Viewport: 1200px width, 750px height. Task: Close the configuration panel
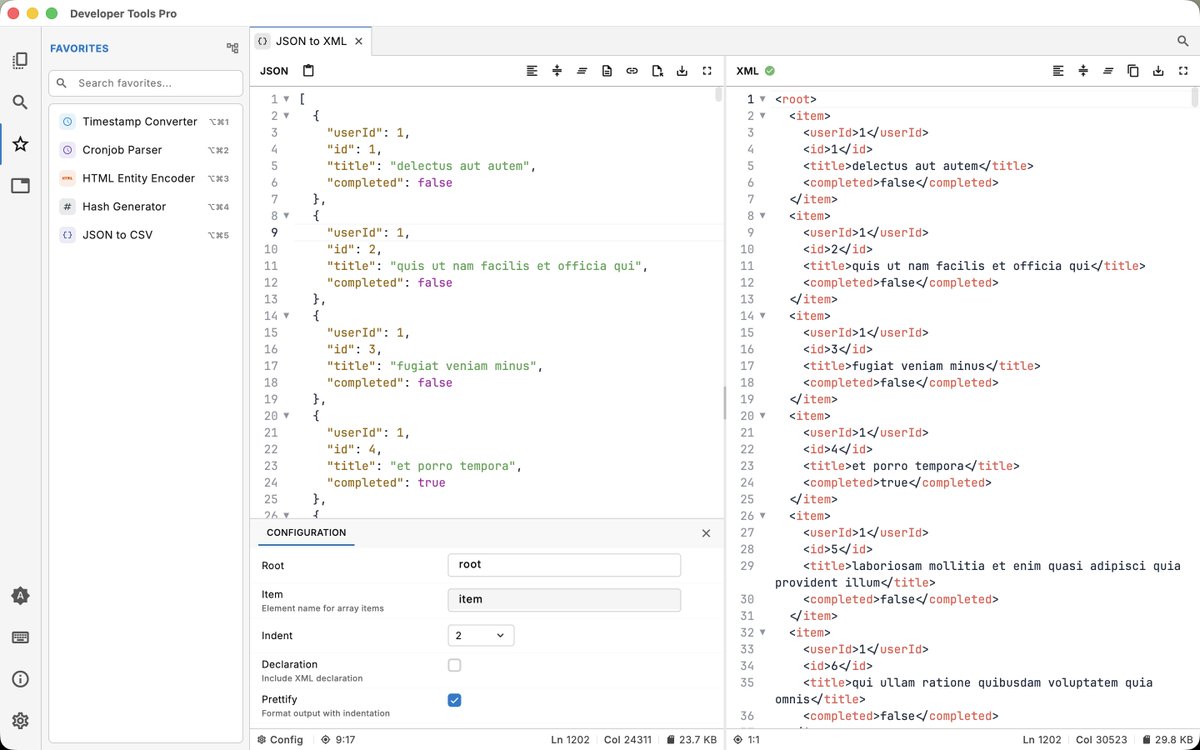click(706, 533)
